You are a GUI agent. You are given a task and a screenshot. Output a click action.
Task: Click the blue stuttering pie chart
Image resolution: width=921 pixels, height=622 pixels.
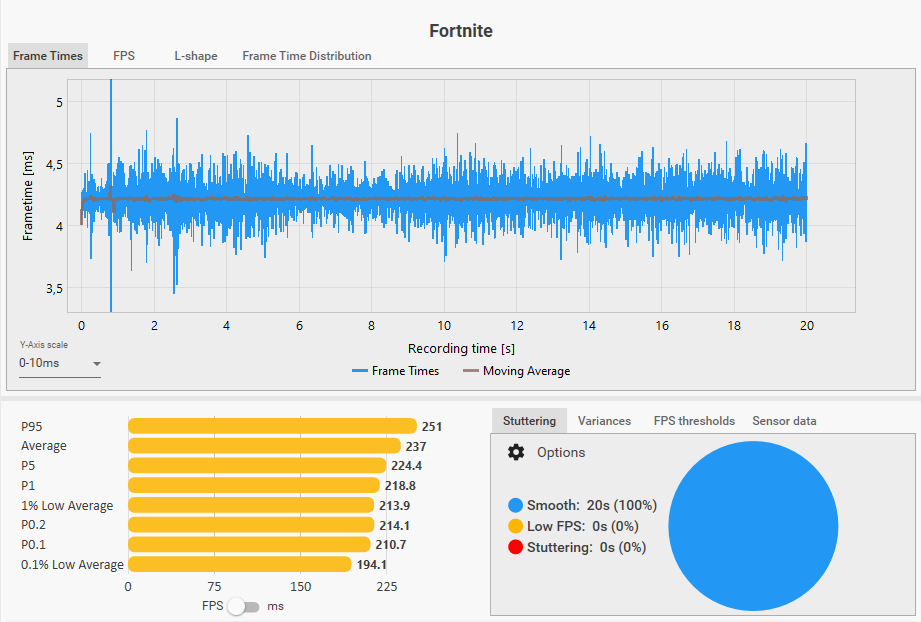pyautogui.click(x=753, y=526)
